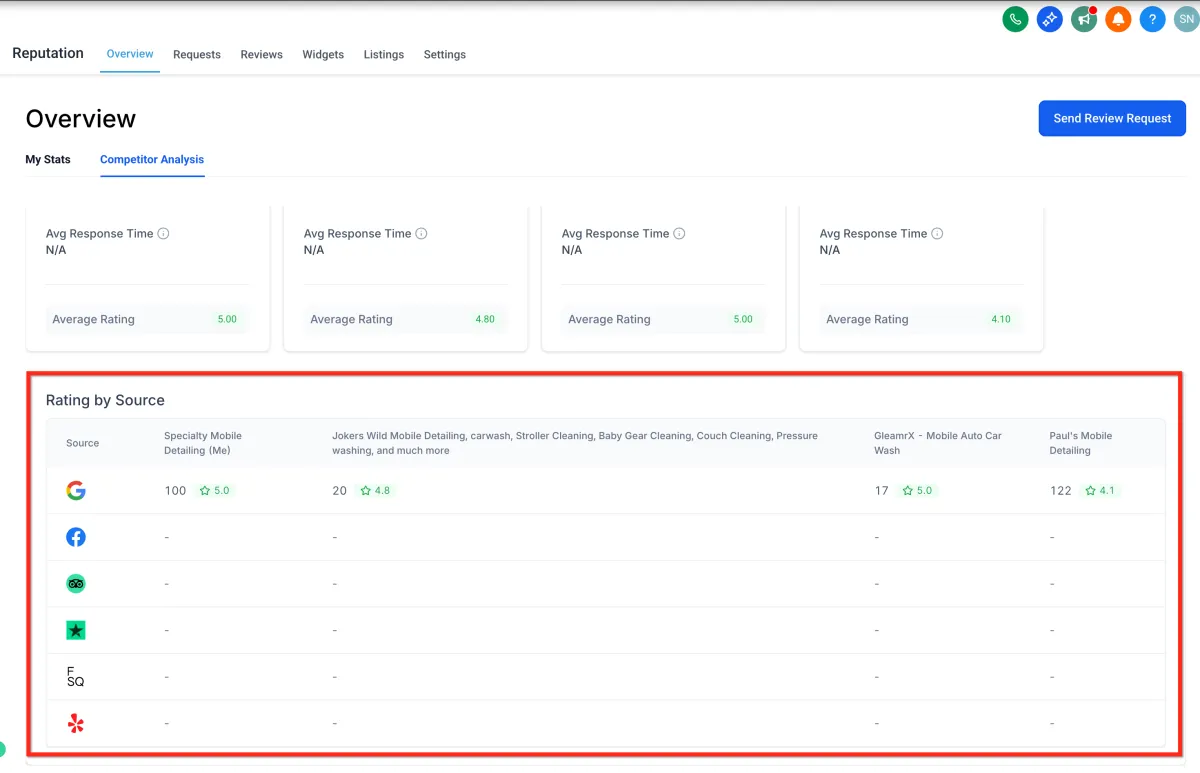Click info icon on fourth Avg Response Time card
Screen dimensions: 1200x773
937,234
